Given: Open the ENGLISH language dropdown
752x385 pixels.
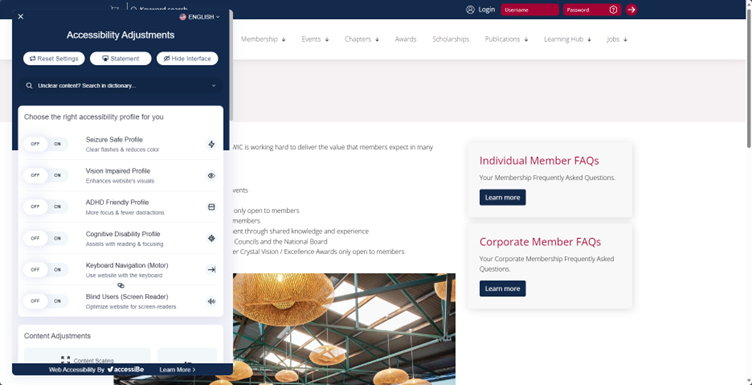Looking at the screenshot, I should pos(200,17).
